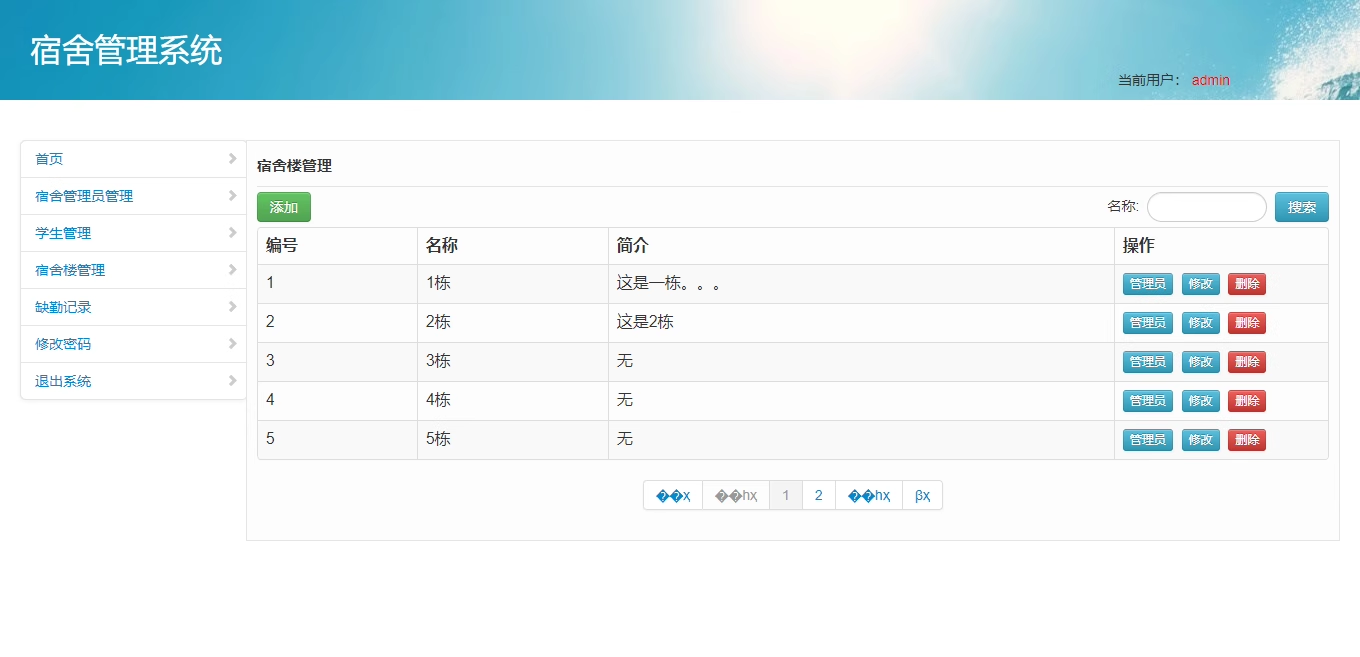Click the first-page pagination link
Image resolution: width=1360 pixels, height=657 pixels.
pyautogui.click(x=673, y=495)
